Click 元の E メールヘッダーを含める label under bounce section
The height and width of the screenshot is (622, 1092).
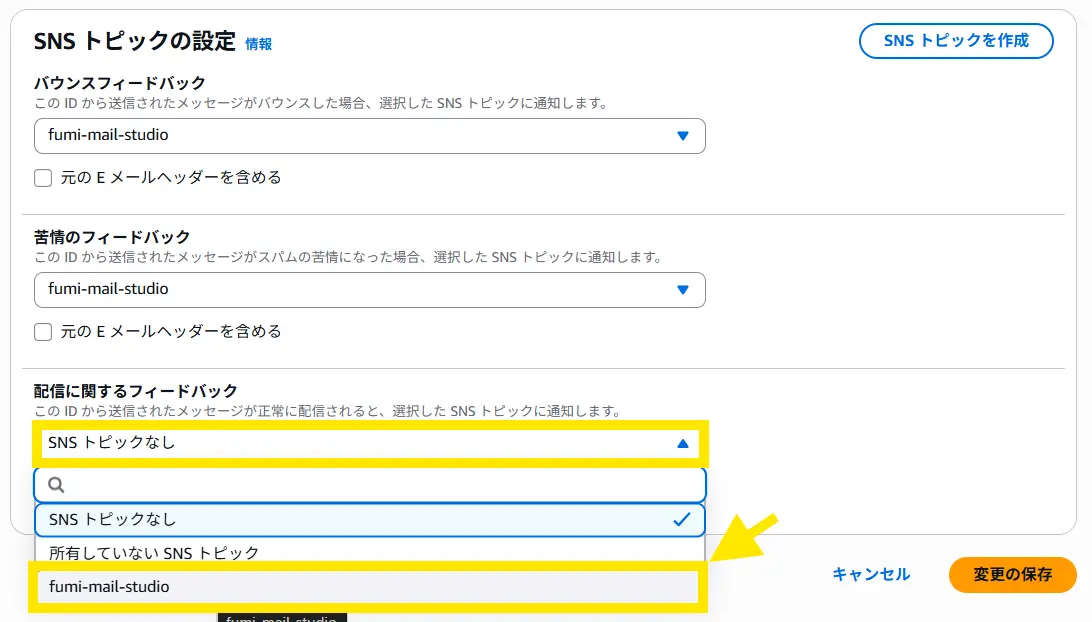171,178
